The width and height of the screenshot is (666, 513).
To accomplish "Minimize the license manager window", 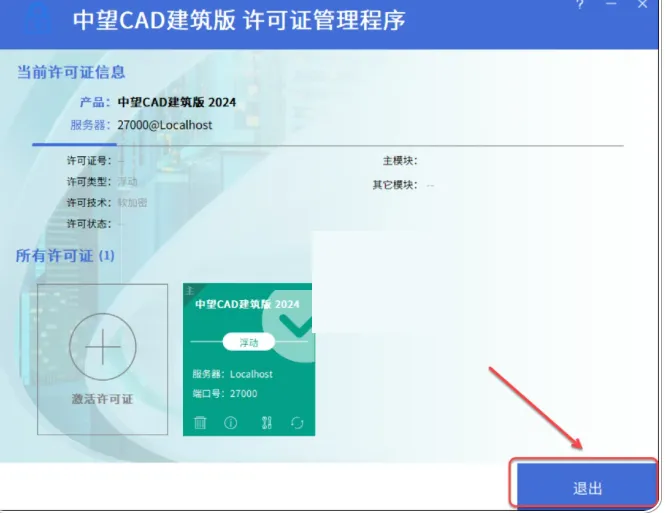I will [x=611, y=4].
